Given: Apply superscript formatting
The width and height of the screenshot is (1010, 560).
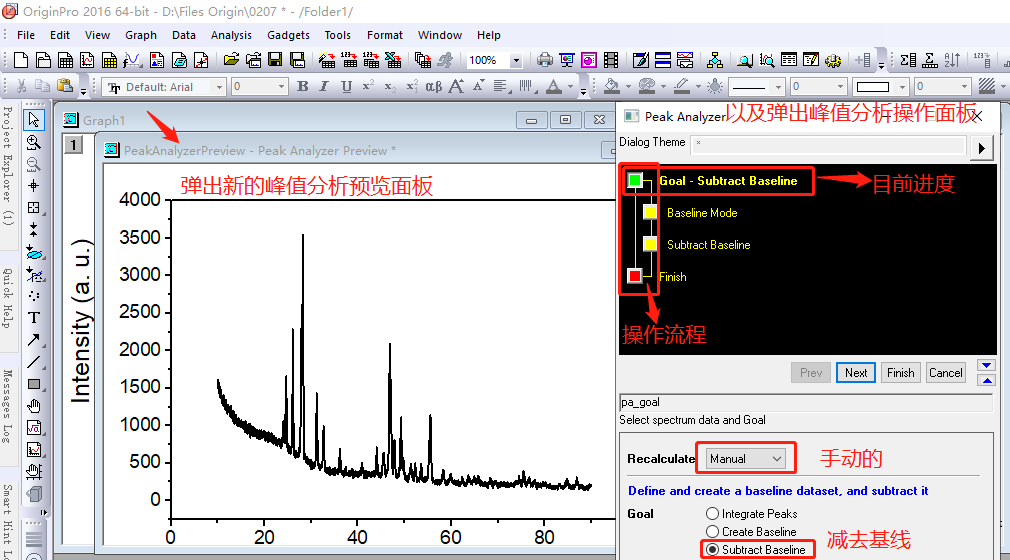Looking at the screenshot, I should [368, 86].
